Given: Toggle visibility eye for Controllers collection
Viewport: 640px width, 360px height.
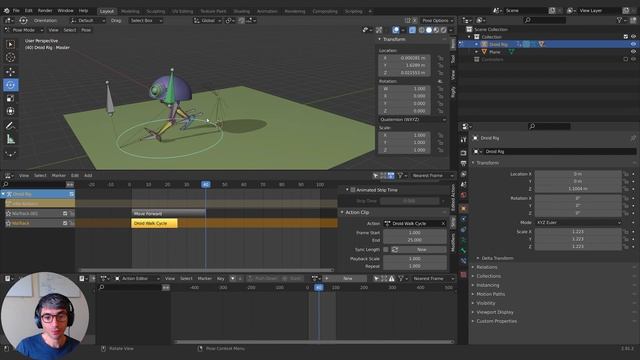Looking at the screenshot, I should pos(633,59).
